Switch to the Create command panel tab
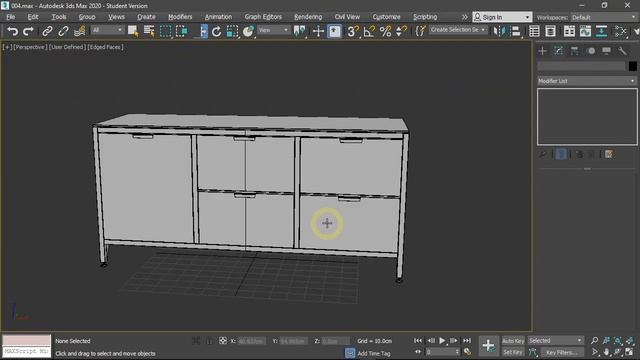Image resolution: width=640 pixels, height=360 pixels. [x=542, y=51]
